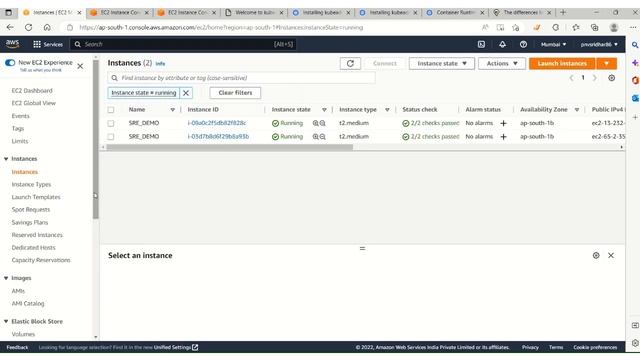Open Instance Types in sidebar
The height and width of the screenshot is (360, 640).
(31, 184)
